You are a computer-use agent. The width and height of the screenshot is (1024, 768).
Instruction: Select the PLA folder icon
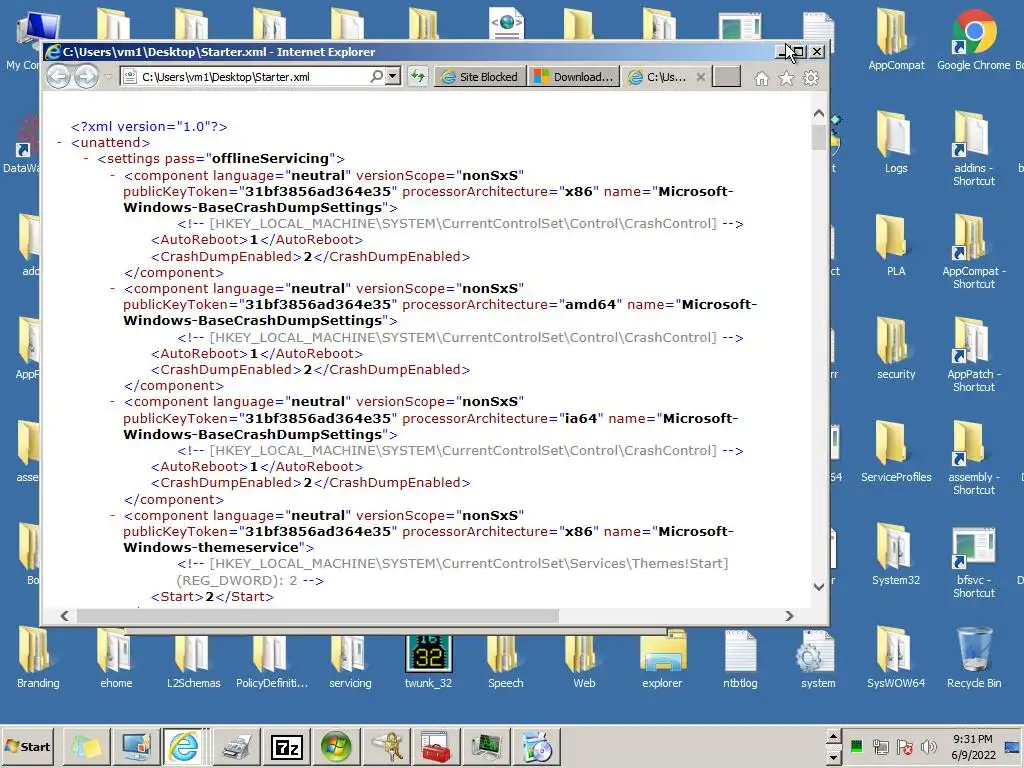point(896,245)
